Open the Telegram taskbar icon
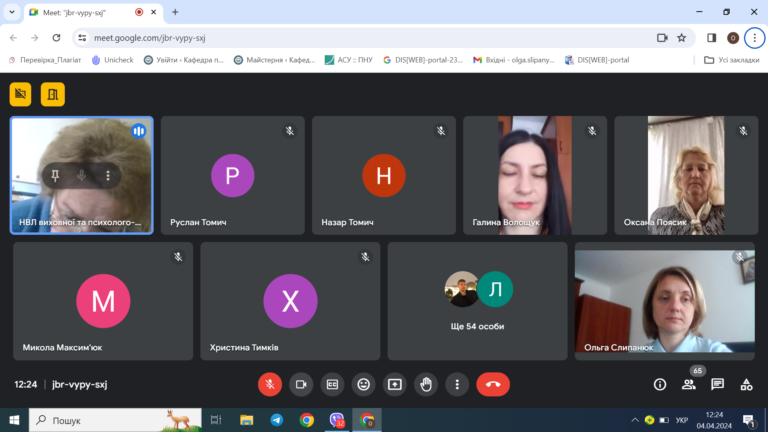 276,420
